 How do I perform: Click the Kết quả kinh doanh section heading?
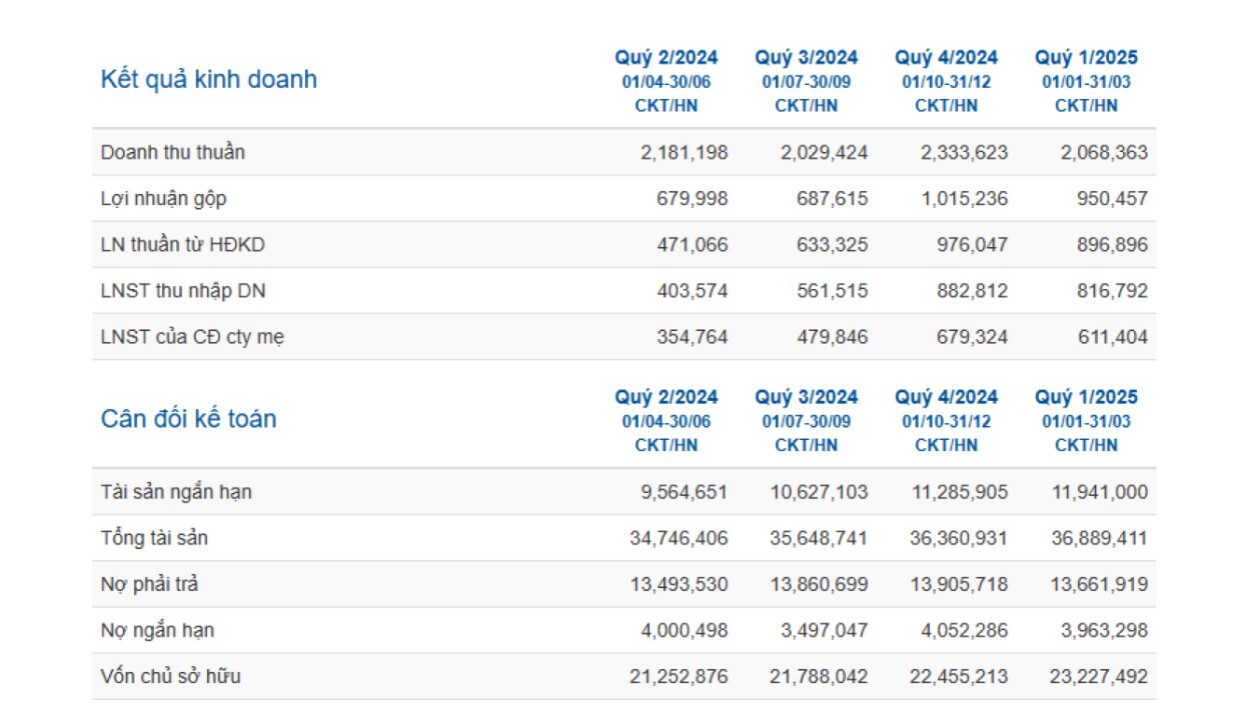click(208, 80)
